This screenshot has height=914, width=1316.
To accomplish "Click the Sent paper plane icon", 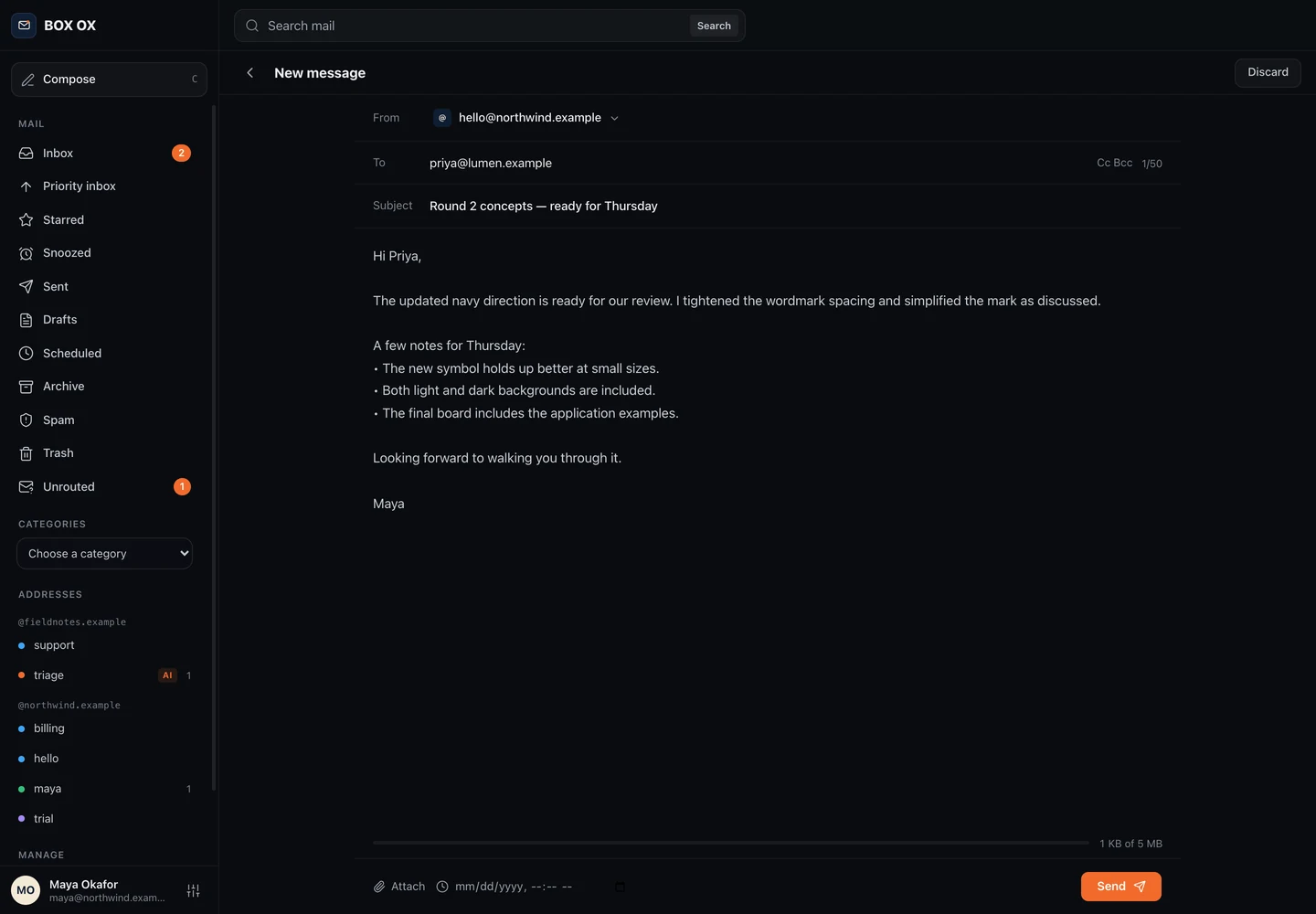I will click(27, 287).
